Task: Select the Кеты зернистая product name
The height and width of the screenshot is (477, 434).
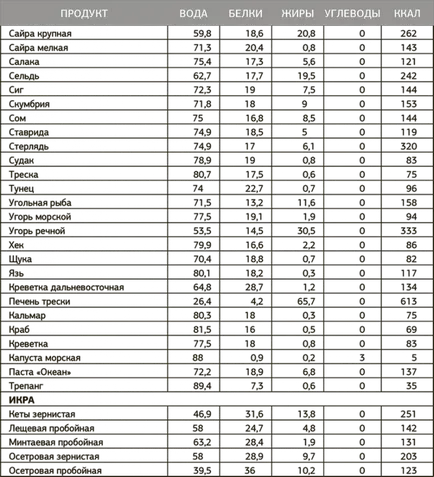Action: 42,414
